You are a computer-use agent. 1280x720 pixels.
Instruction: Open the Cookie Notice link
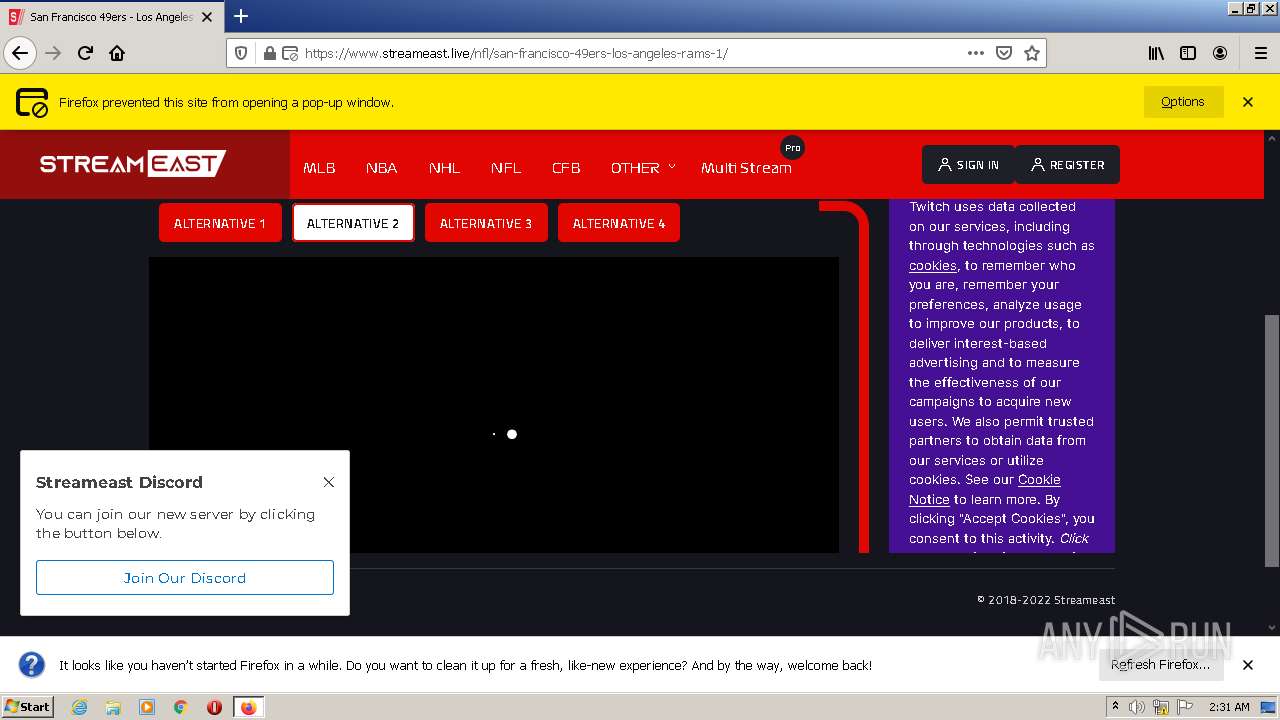point(985,490)
